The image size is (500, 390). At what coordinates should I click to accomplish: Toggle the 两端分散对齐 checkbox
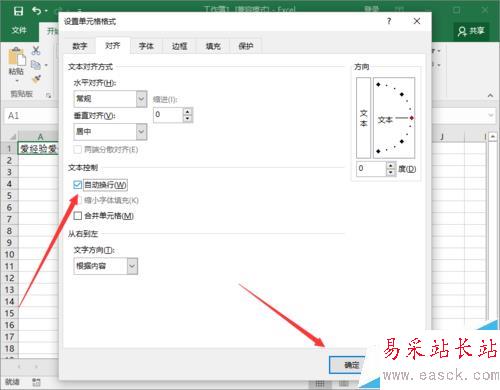(x=77, y=150)
